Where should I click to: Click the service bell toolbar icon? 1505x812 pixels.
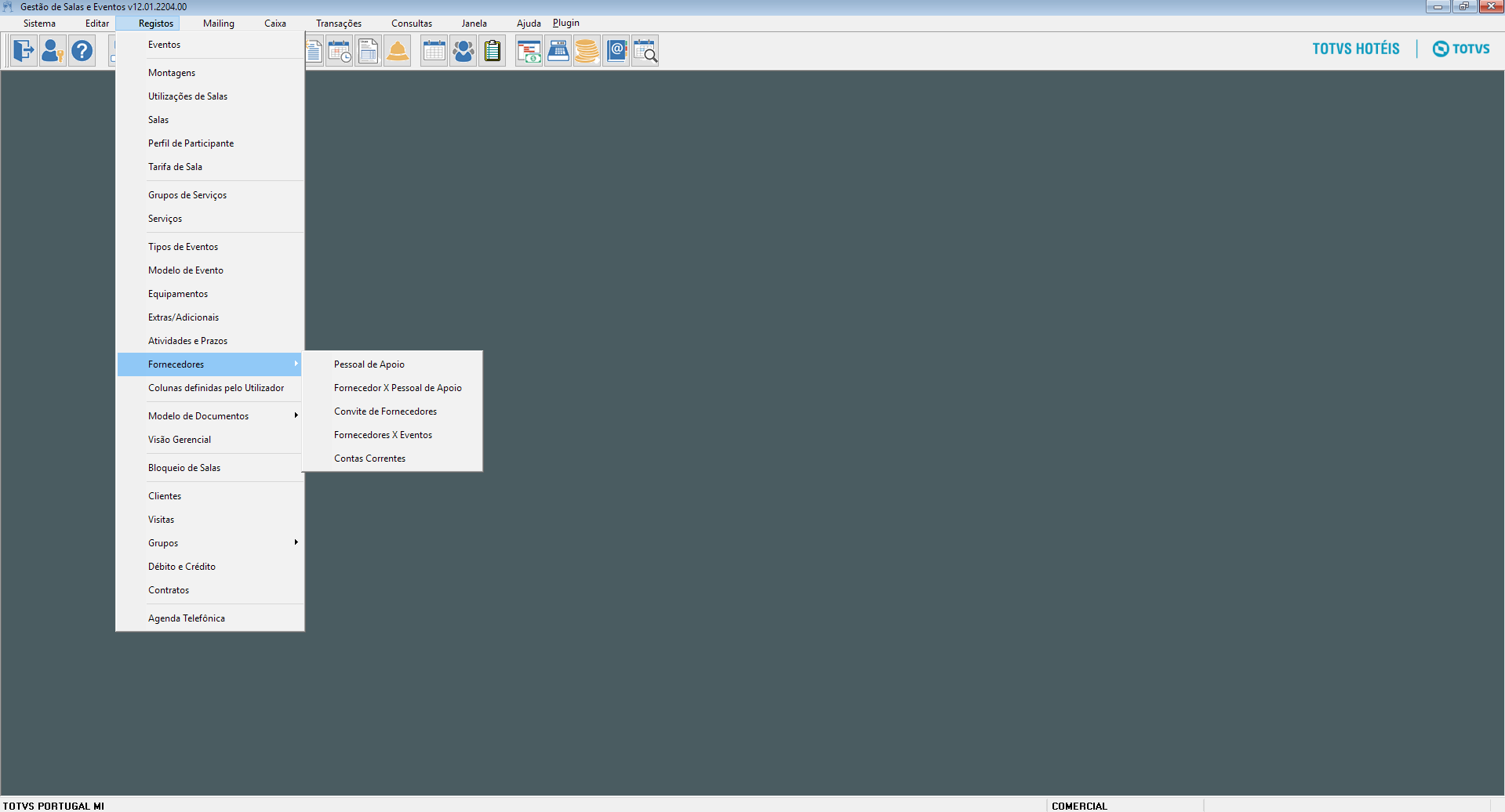point(398,52)
